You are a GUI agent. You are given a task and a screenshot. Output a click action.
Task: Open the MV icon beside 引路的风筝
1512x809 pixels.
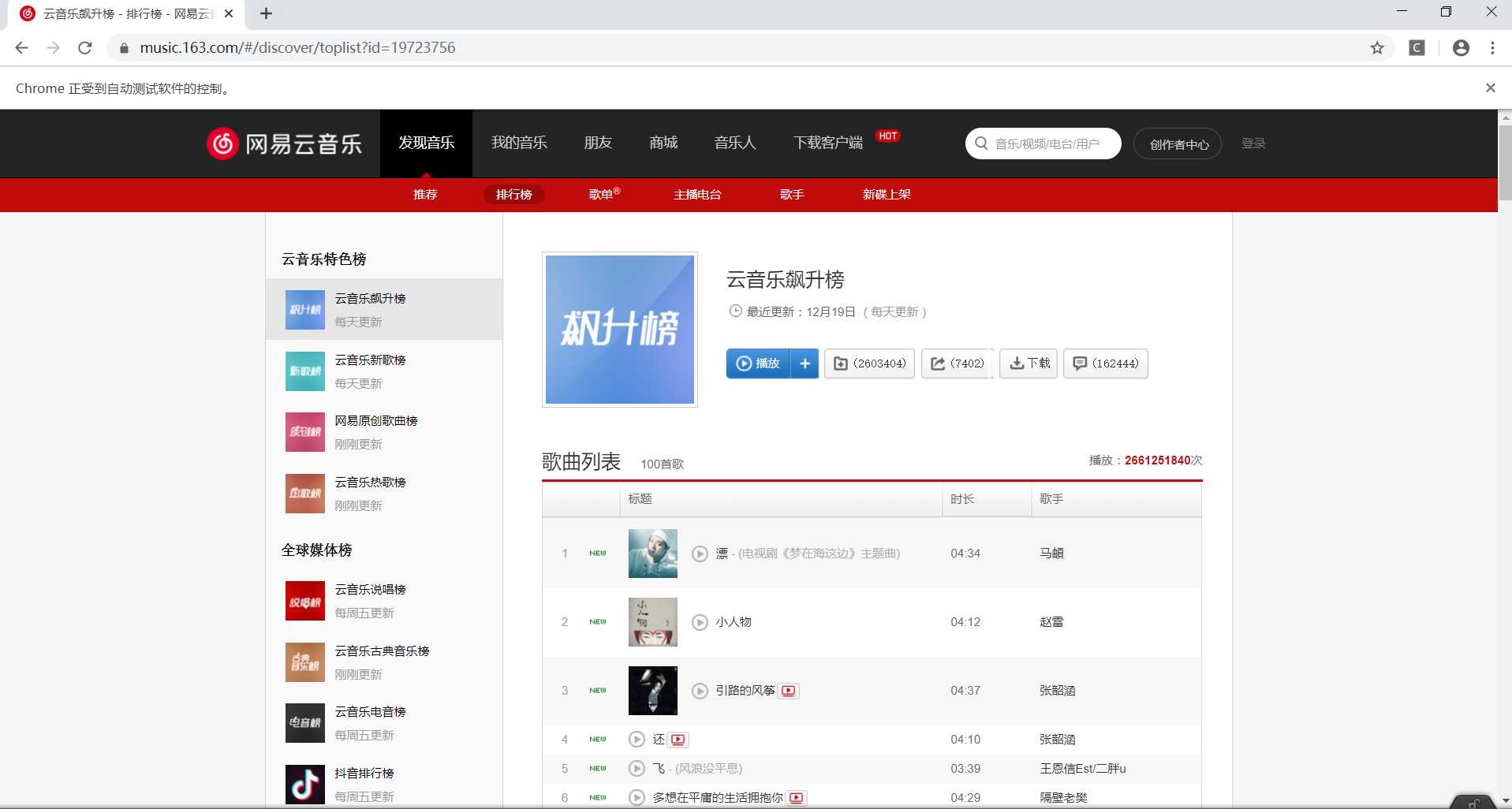coord(789,691)
